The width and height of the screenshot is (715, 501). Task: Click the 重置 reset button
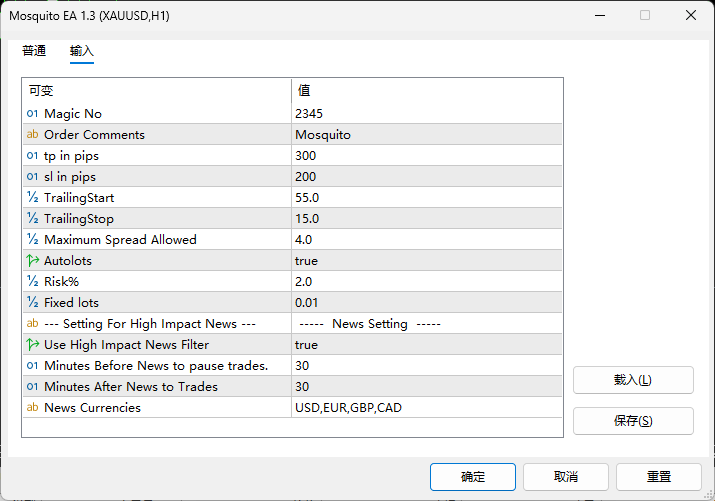(x=659, y=477)
